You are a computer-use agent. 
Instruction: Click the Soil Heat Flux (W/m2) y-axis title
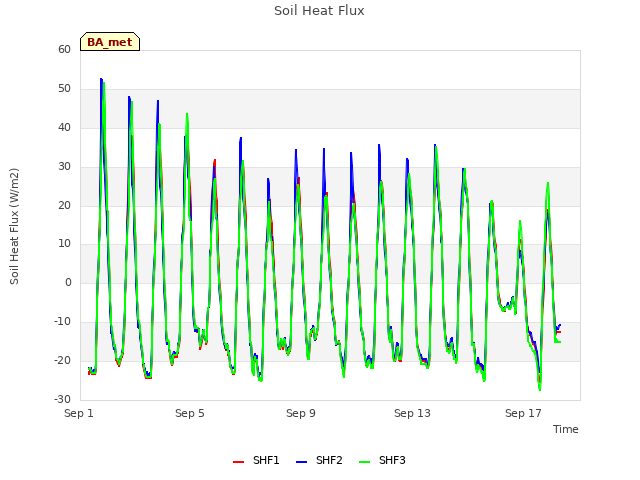(x=14, y=226)
